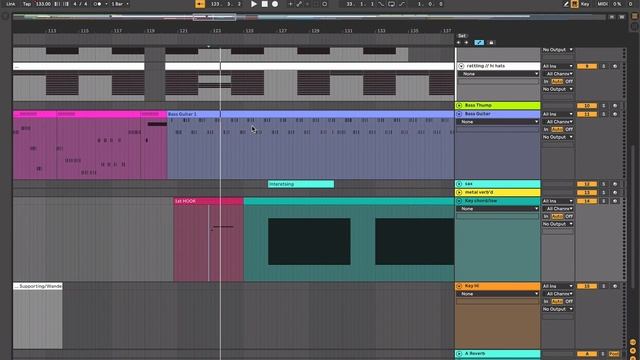Arm the Key hi track for recording

pos(615,286)
